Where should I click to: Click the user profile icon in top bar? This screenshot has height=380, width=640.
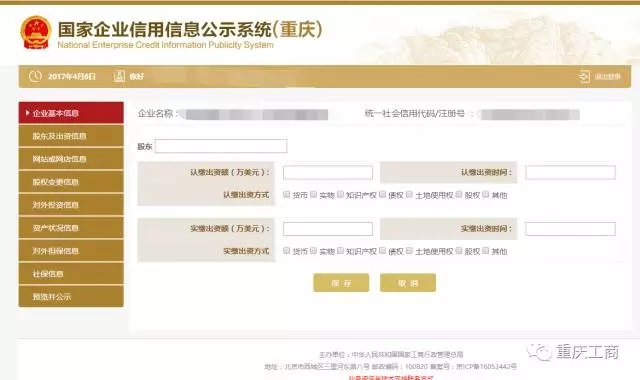click(x=119, y=76)
